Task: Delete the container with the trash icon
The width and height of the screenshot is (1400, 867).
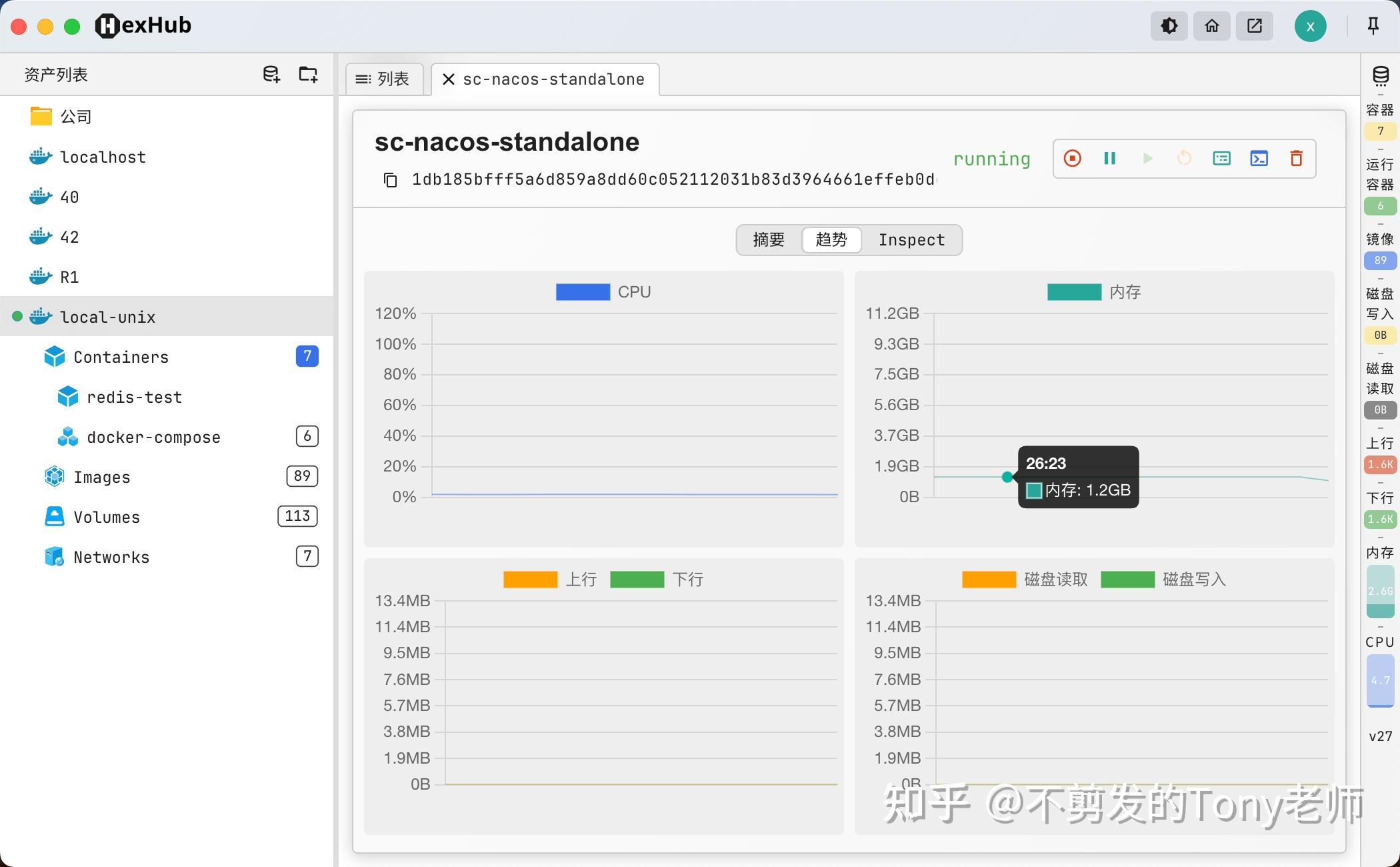Action: click(x=1296, y=158)
